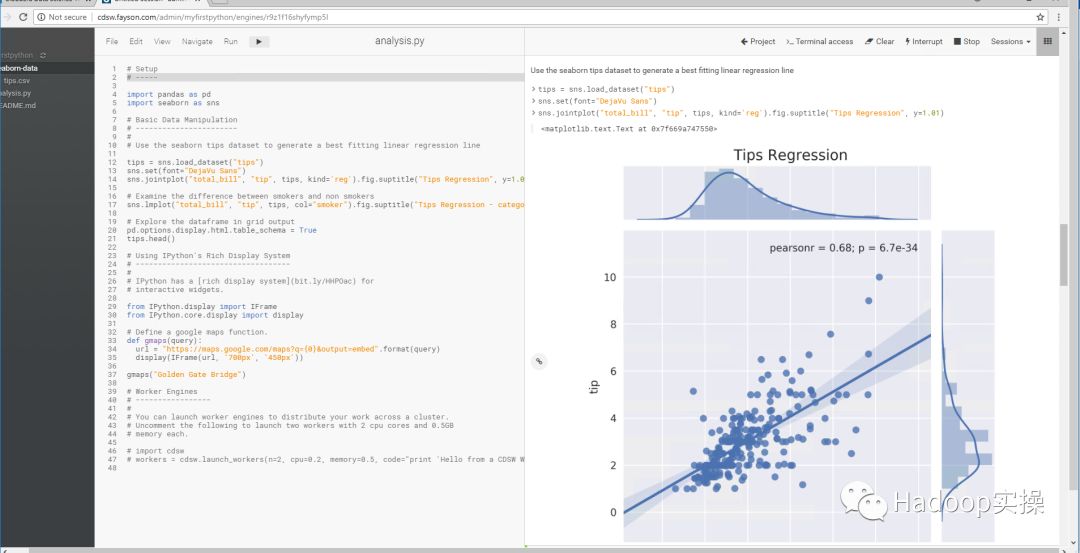Expand the Sessions dropdown
This screenshot has width=1080, height=553.
(x=1010, y=42)
